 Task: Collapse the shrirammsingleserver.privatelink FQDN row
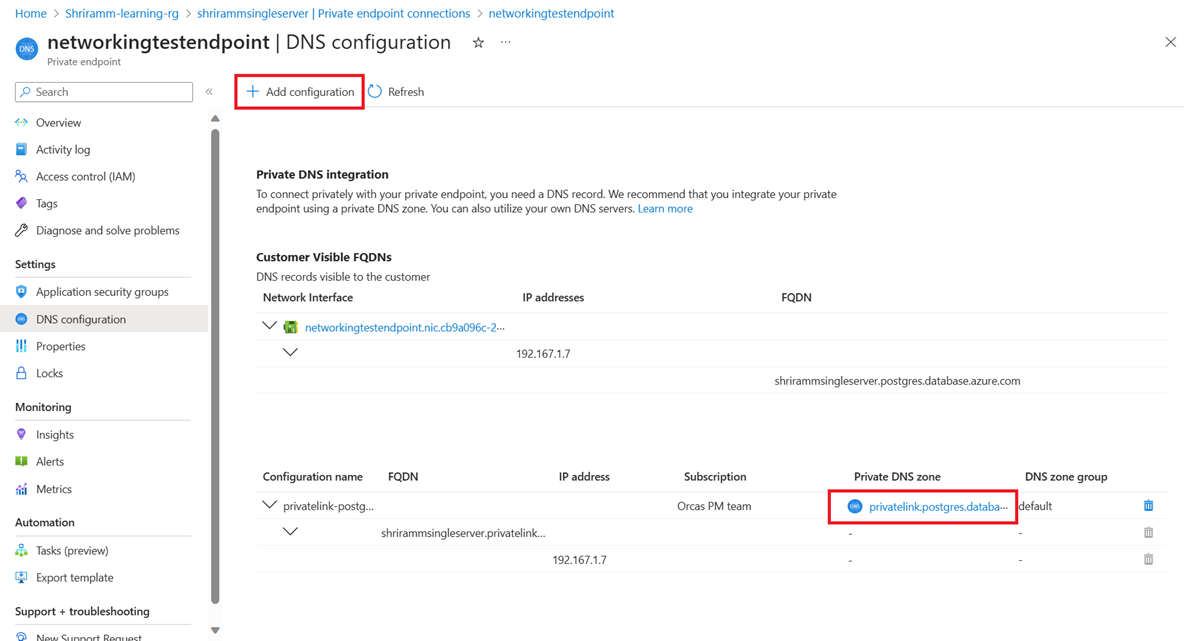tap(290, 532)
